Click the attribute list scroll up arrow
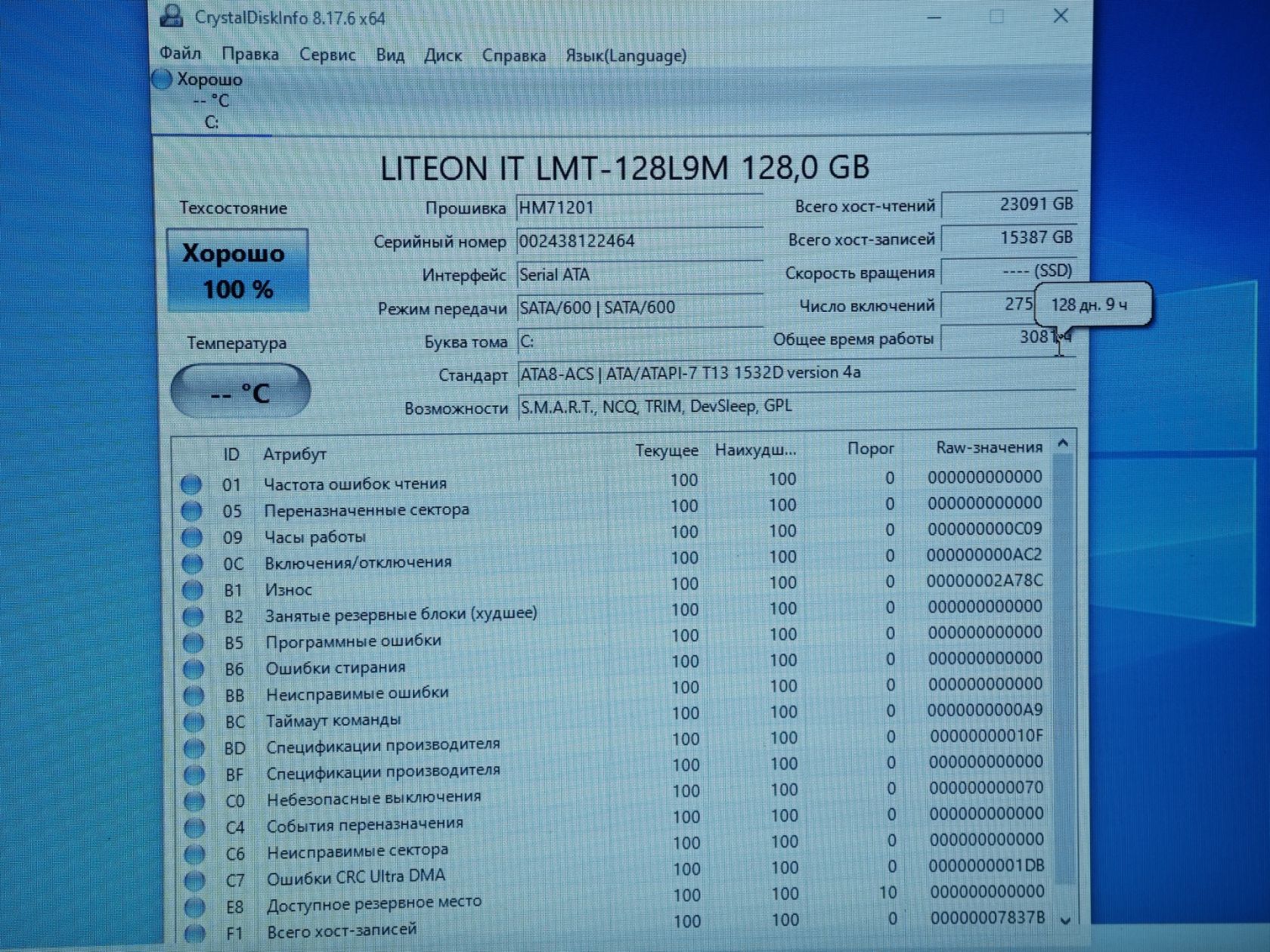This screenshot has height=952, width=1270. coord(1063,444)
